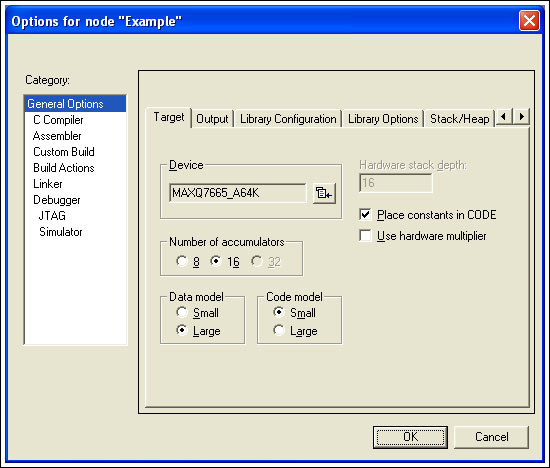Uncheck Place constants in CODE
The width and height of the screenshot is (550, 468).
click(365, 214)
